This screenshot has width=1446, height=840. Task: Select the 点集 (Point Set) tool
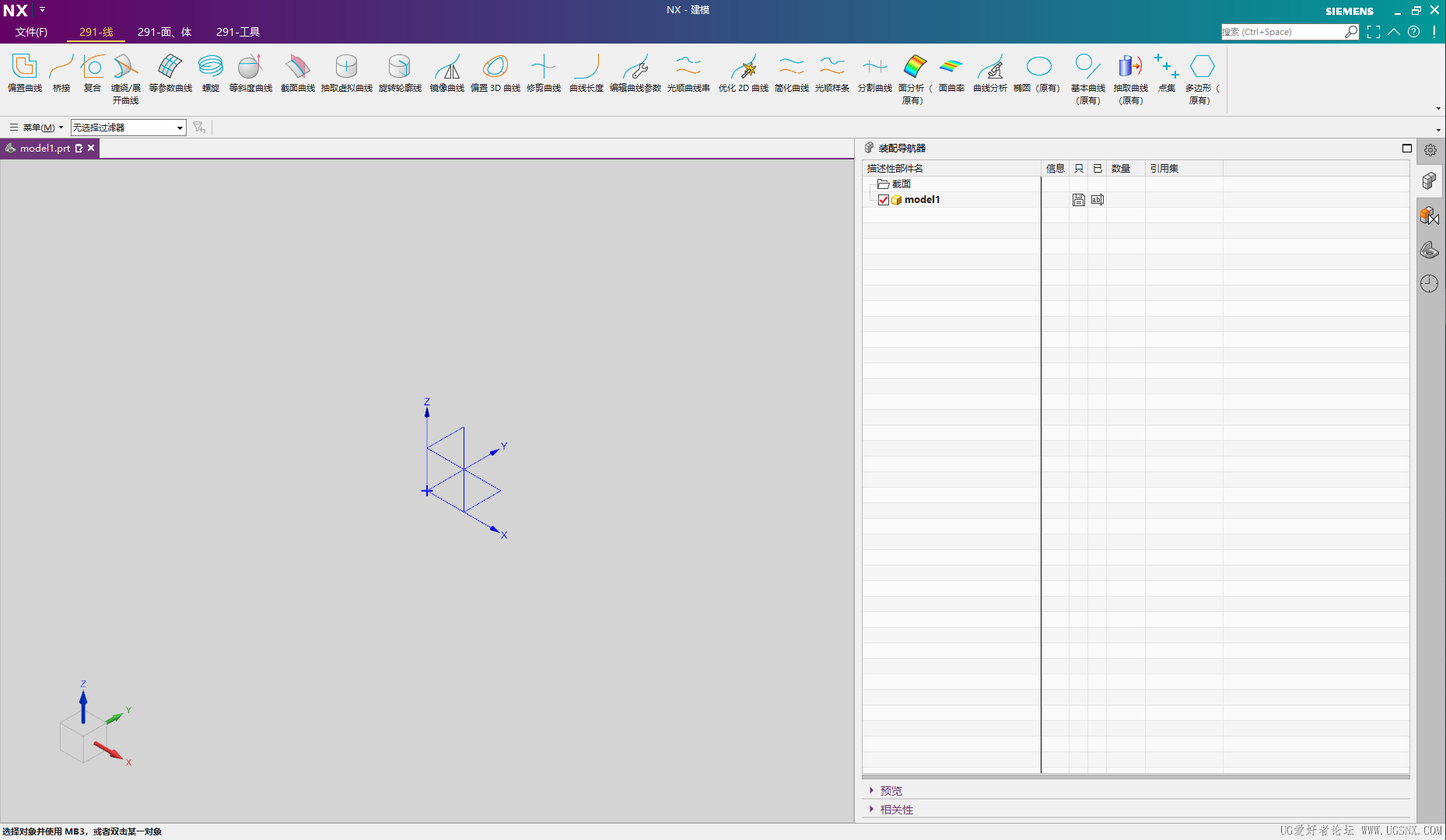pos(1166,73)
